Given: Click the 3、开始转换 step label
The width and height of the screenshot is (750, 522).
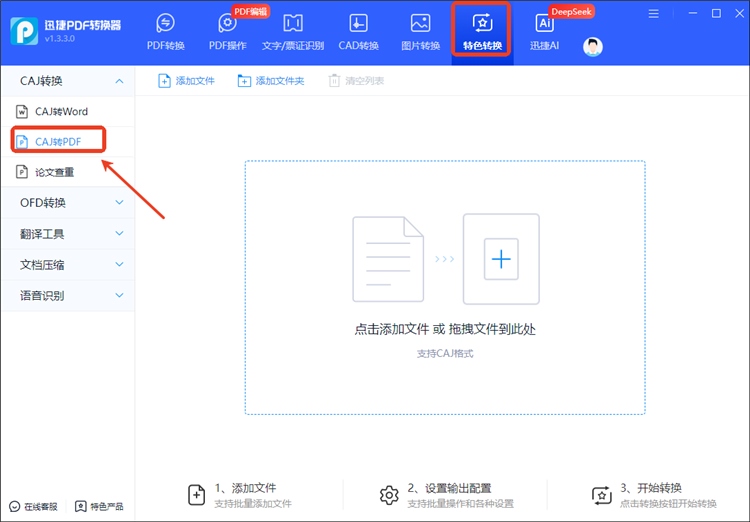Looking at the screenshot, I should tap(651, 488).
